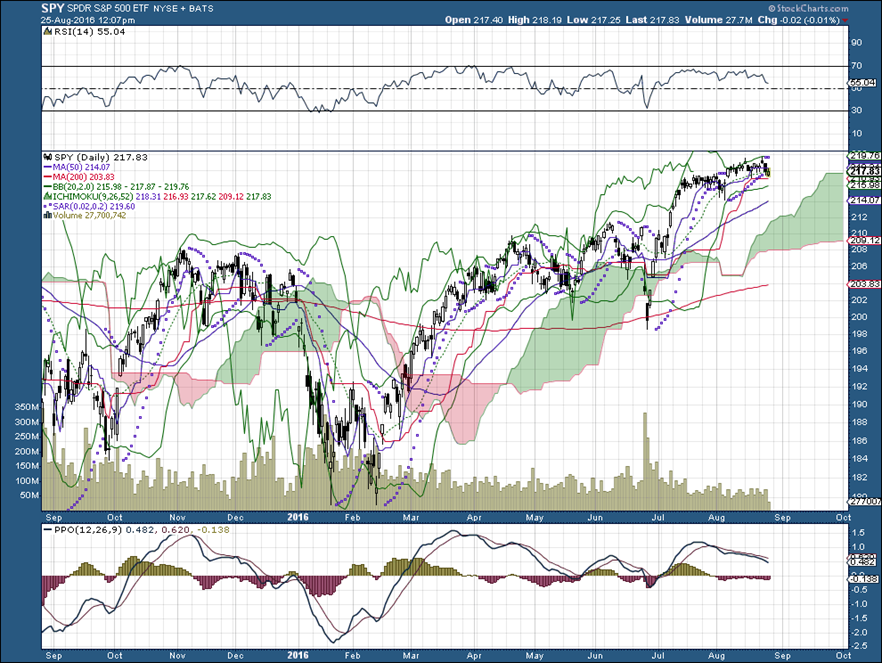Image resolution: width=882 pixels, height=663 pixels.
Task: Click the 214.07 flag on the price axis
Action: click(864, 200)
